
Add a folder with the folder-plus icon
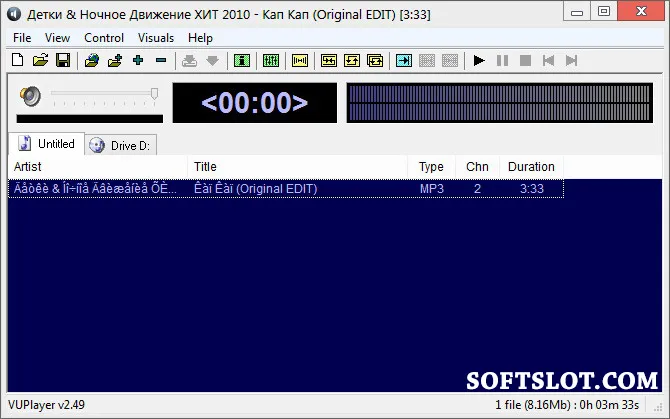click(115, 60)
